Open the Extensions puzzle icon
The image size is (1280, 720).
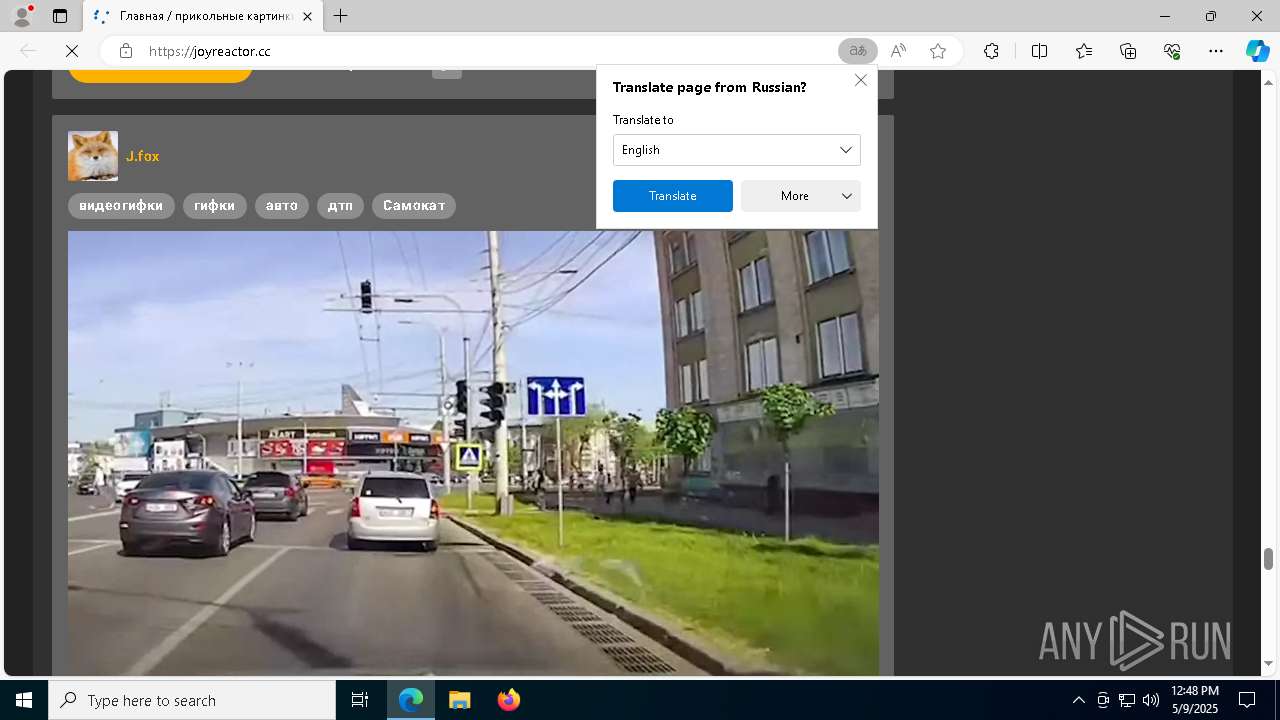point(991,51)
